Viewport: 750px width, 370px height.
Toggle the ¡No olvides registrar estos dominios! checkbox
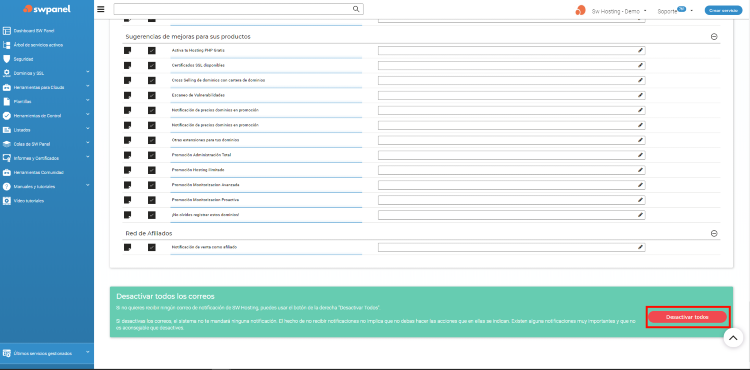pos(152,215)
